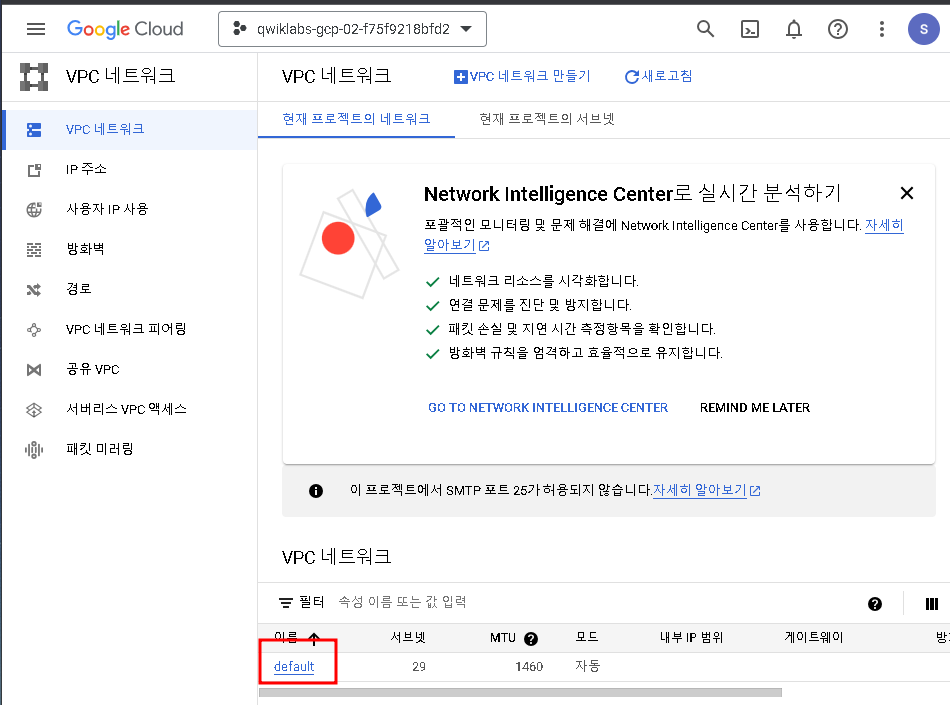
Task: Click the info icon in SMTP notice
Action: 316,491
